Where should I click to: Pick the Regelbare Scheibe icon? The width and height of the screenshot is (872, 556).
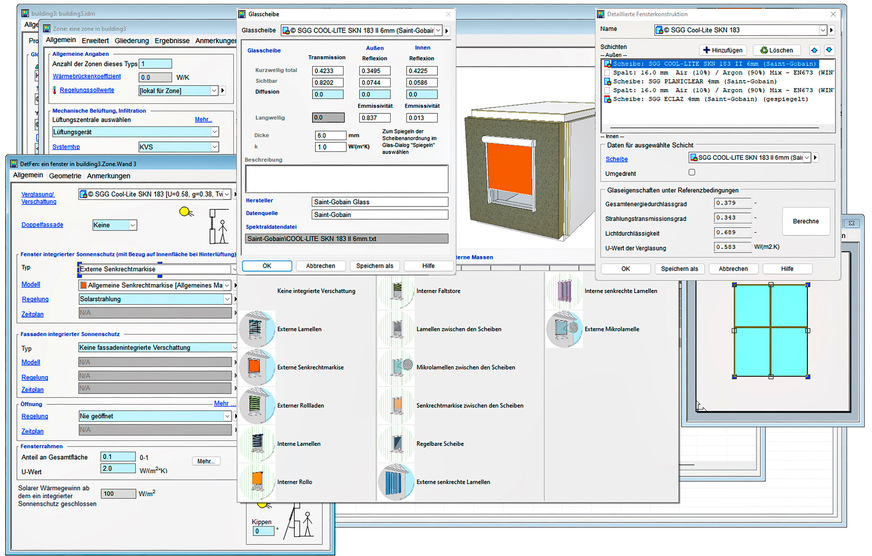point(396,444)
